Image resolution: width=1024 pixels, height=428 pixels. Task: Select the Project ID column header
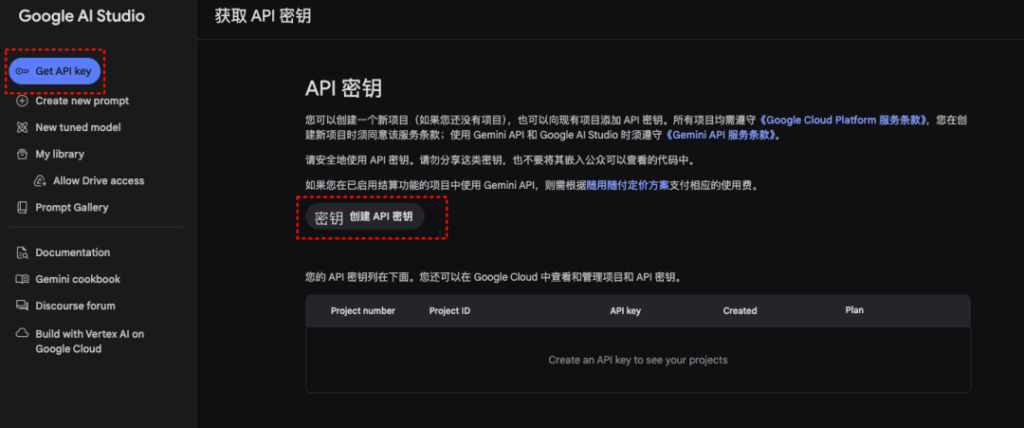450,311
